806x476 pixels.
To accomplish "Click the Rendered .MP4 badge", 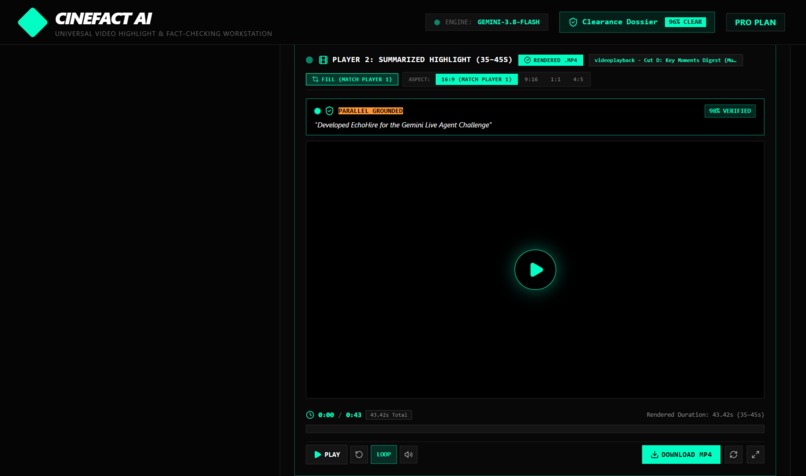I will pyautogui.click(x=551, y=60).
